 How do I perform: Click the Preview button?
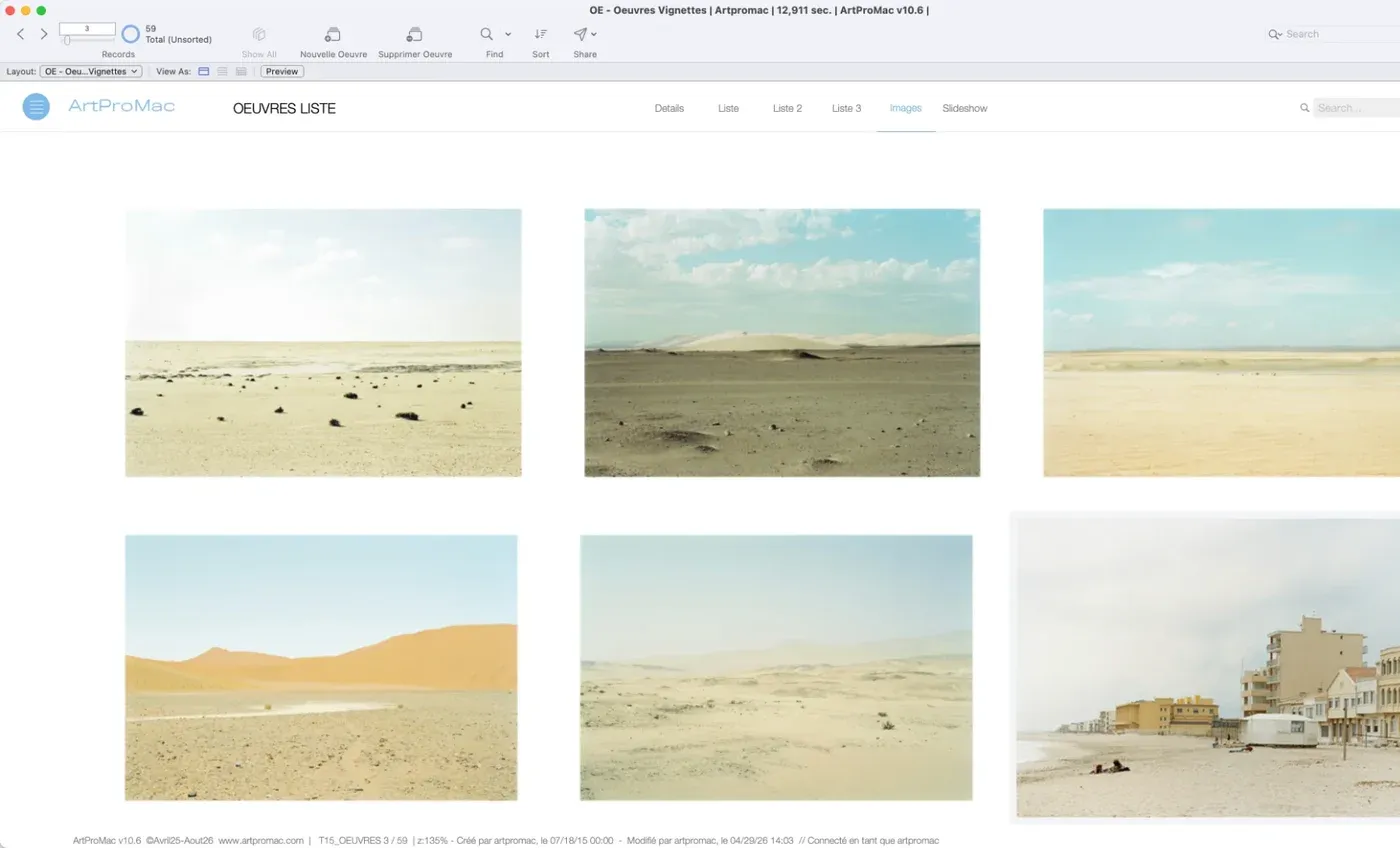pos(282,71)
